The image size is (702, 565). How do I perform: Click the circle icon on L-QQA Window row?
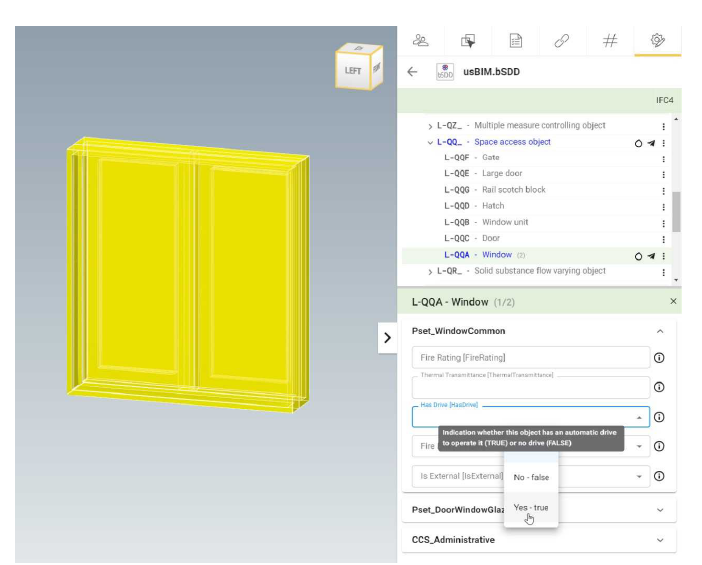(638, 256)
